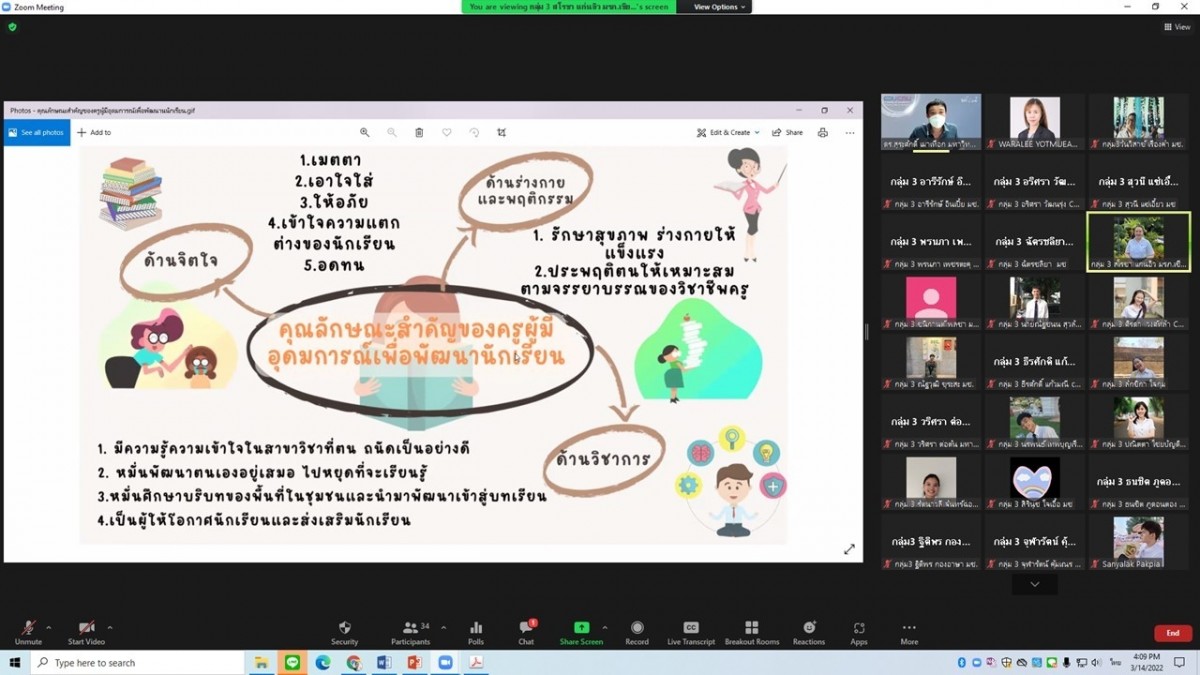Screen dimensions: 1200x675
Task: Open the Reactions emoji menu
Action: pyautogui.click(x=809, y=631)
